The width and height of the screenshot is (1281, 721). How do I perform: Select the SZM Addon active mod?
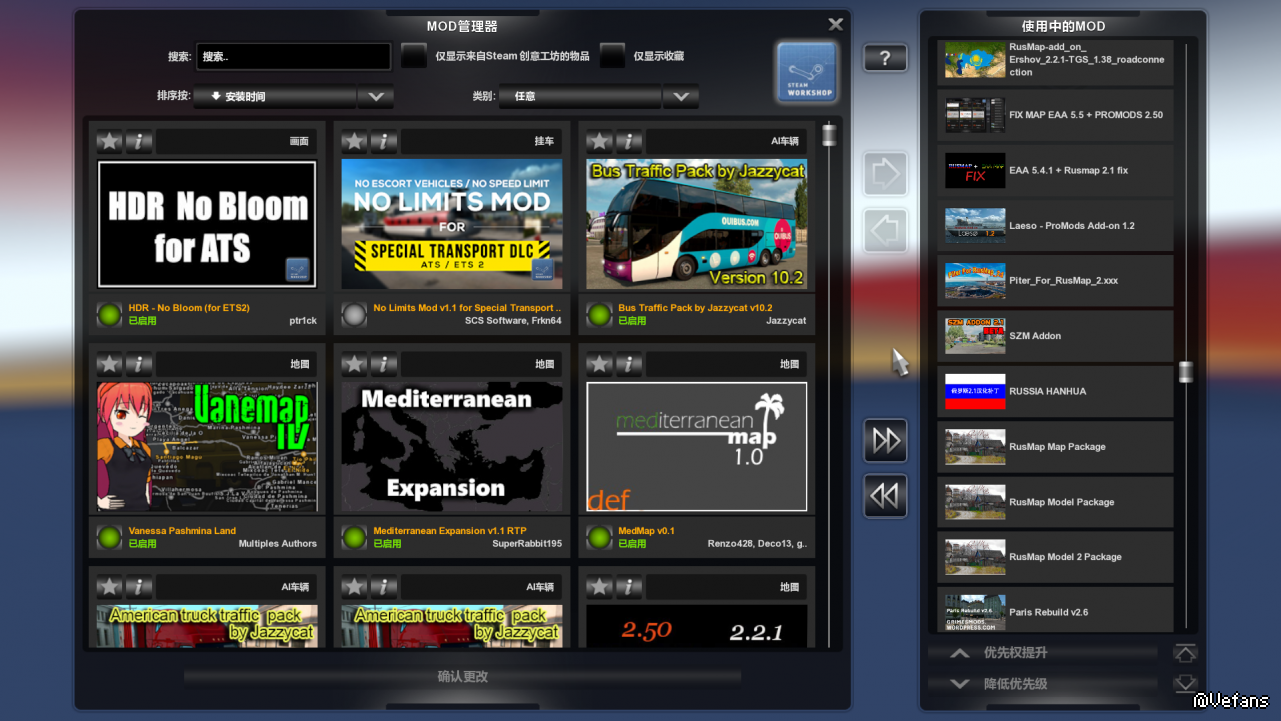pyautogui.click(x=1055, y=336)
